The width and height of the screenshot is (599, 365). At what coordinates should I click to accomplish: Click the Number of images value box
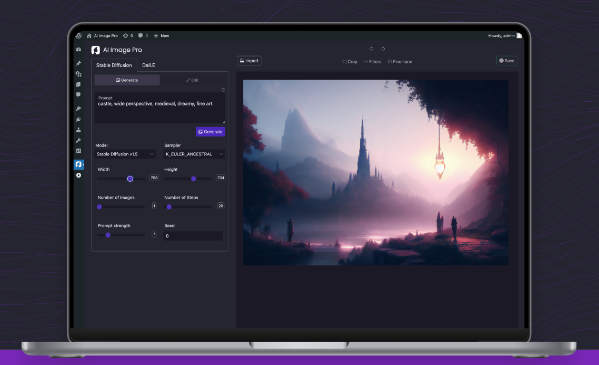(154, 206)
